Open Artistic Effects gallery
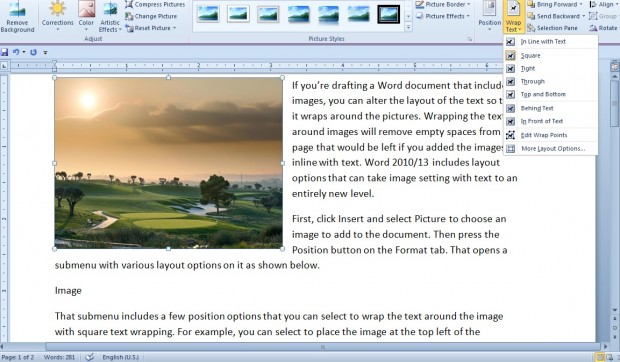 point(110,17)
